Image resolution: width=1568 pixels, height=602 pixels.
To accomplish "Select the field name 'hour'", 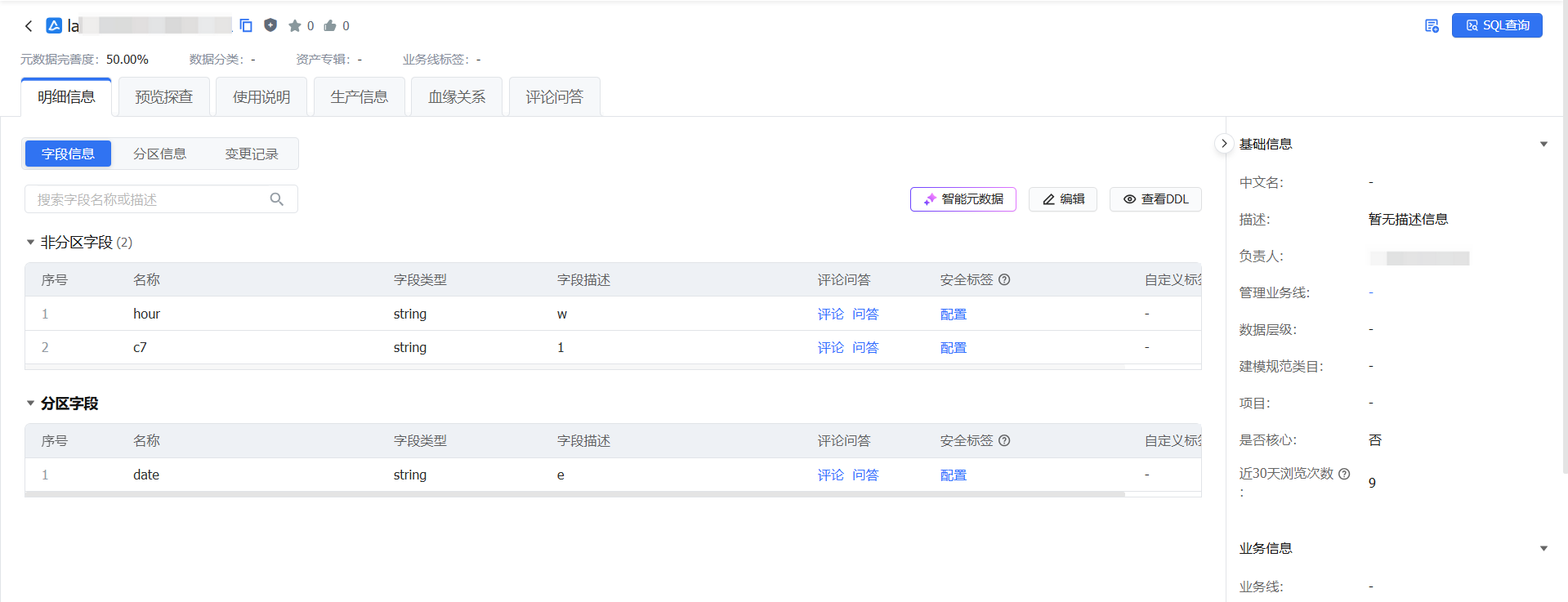I will [x=146, y=314].
